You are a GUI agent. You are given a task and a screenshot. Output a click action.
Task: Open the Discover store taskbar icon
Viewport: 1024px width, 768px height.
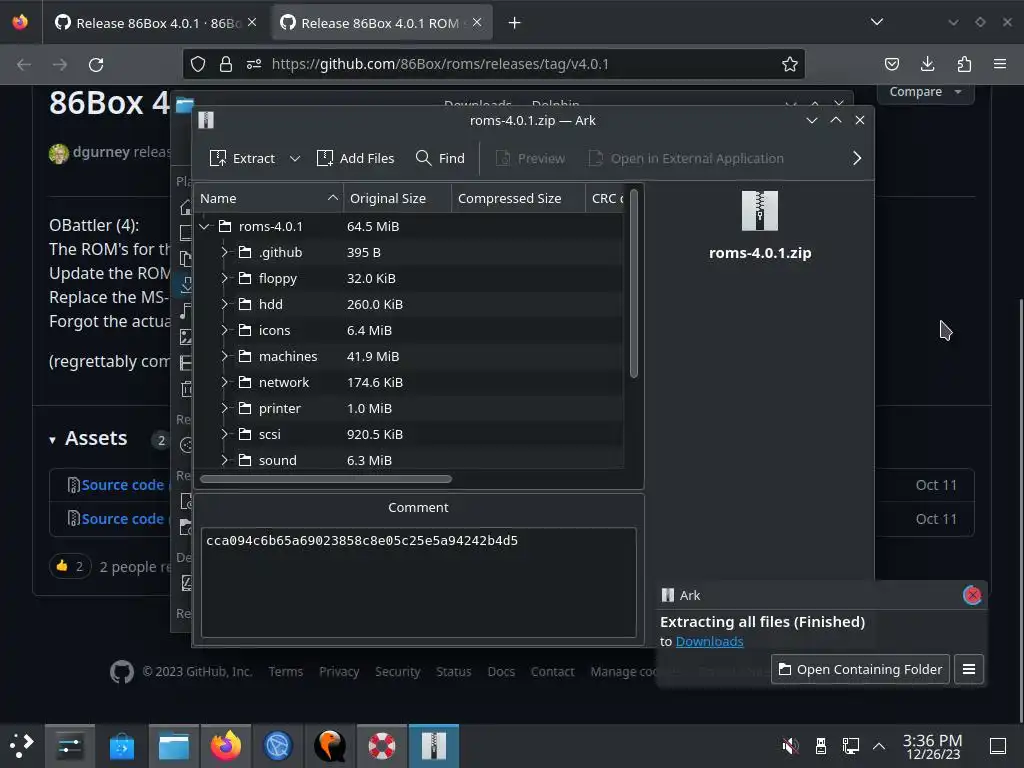coord(121,745)
